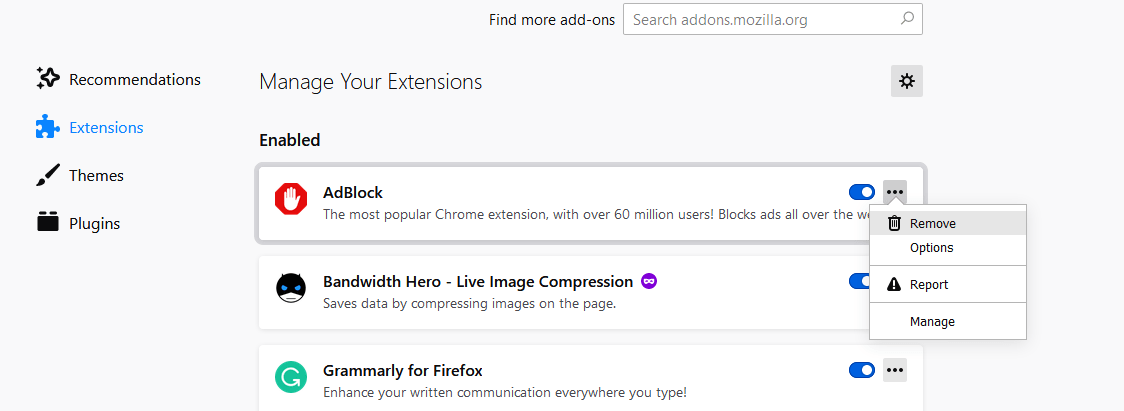Viewport: 1124px width, 411px height.
Task: Toggle off Bandwidth Hero extension
Action: [x=859, y=281]
